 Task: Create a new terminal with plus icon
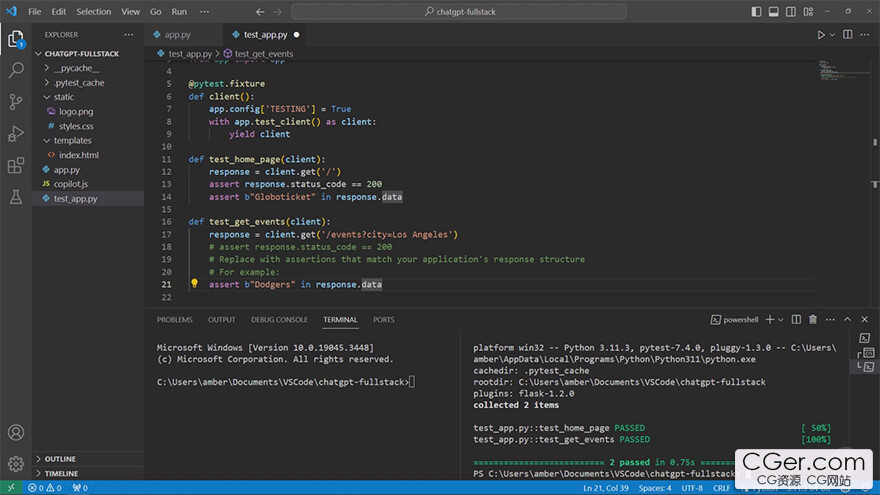tap(769, 319)
